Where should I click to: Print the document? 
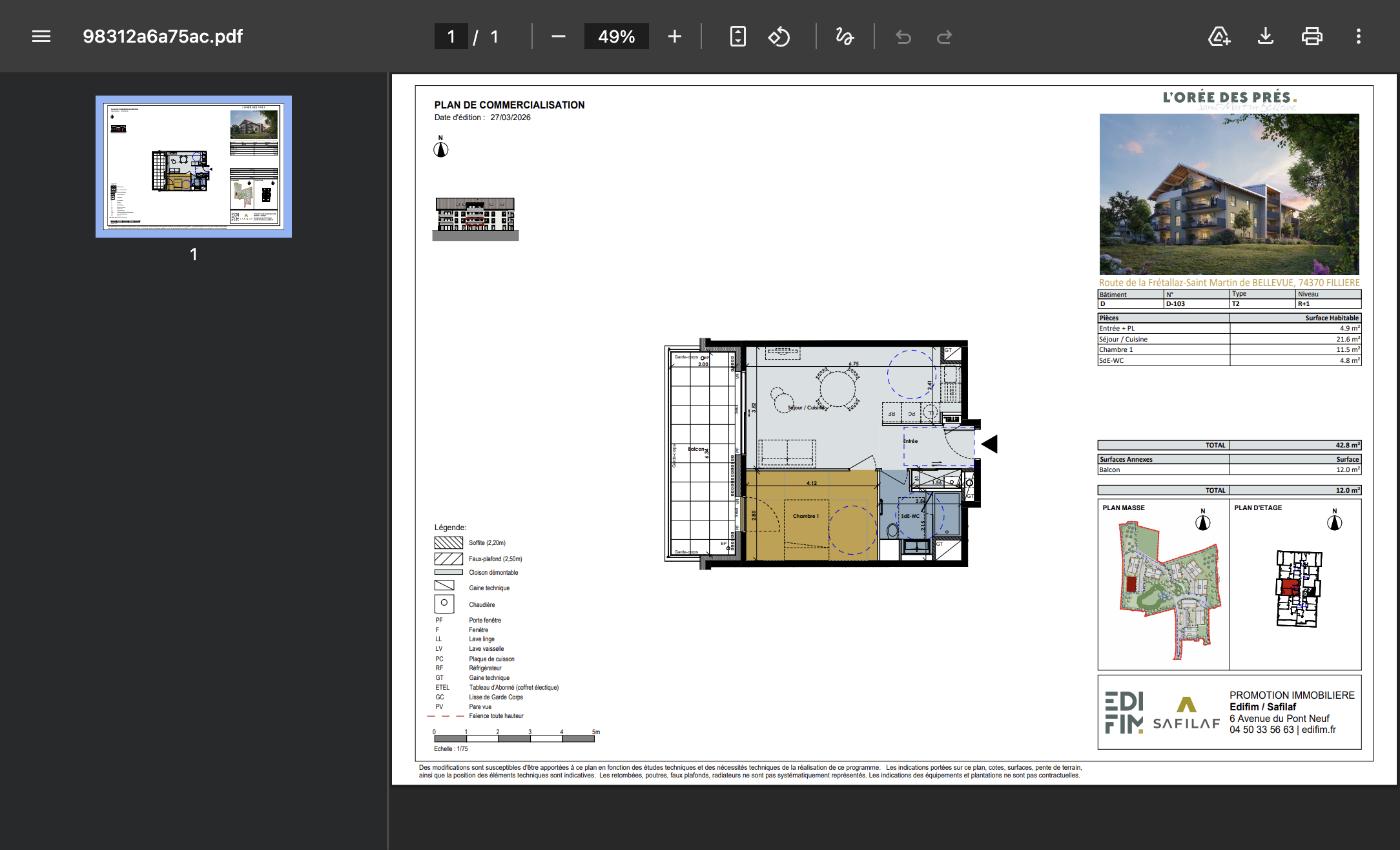(1312, 36)
